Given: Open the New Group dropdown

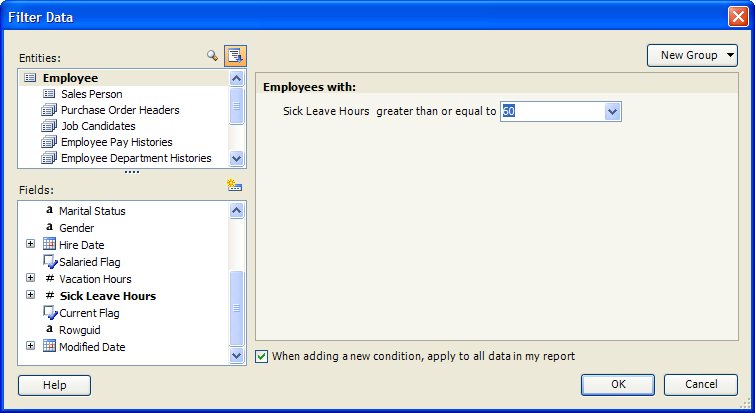Looking at the screenshot, I should tap(692, 55).
